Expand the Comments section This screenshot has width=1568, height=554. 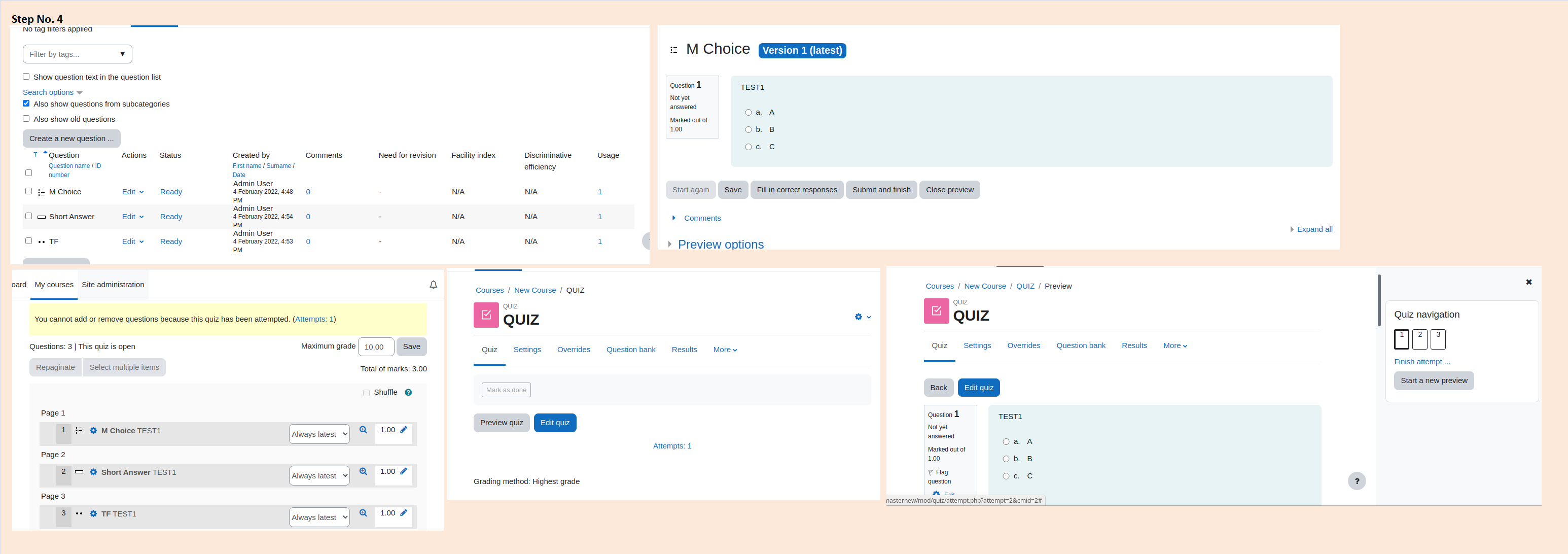[702, 218]
